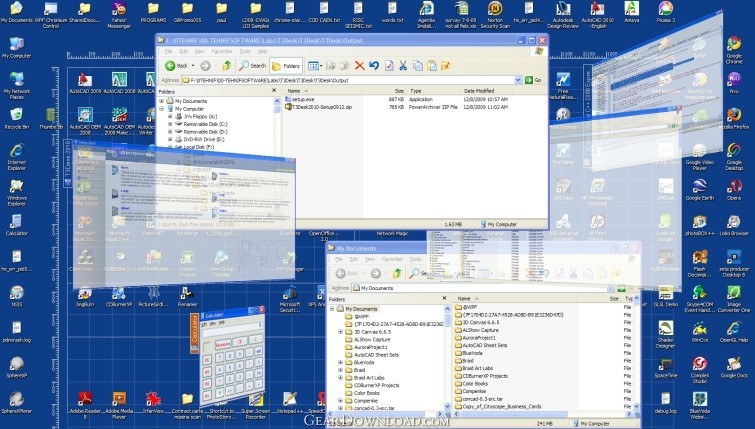
Task: Click the Up folder icon in My Documents window
Action: [x=397, y=273]
